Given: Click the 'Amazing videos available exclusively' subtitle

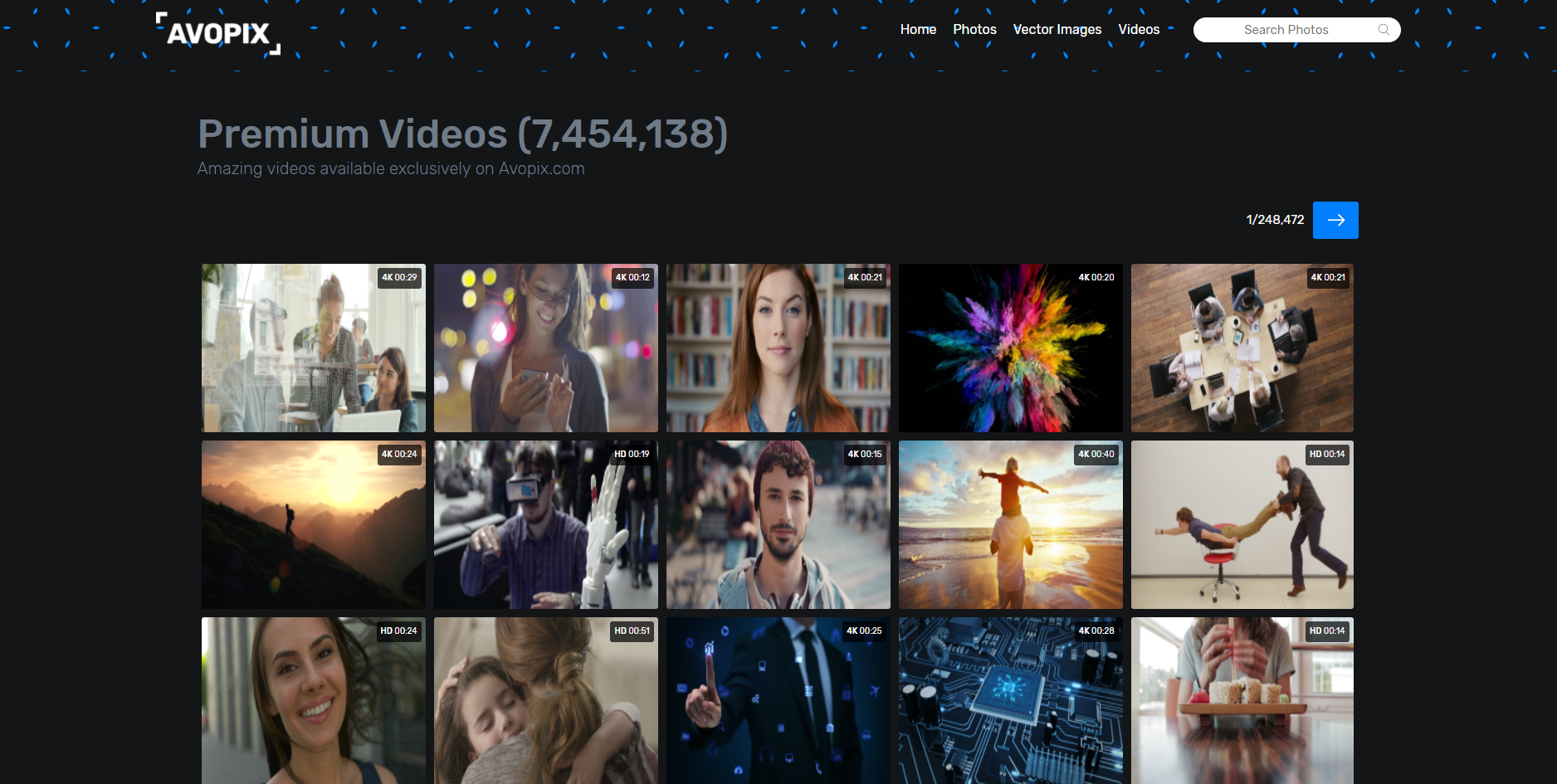Looking at the screenshot, I should pyautogui.click(x=391, y=168).
